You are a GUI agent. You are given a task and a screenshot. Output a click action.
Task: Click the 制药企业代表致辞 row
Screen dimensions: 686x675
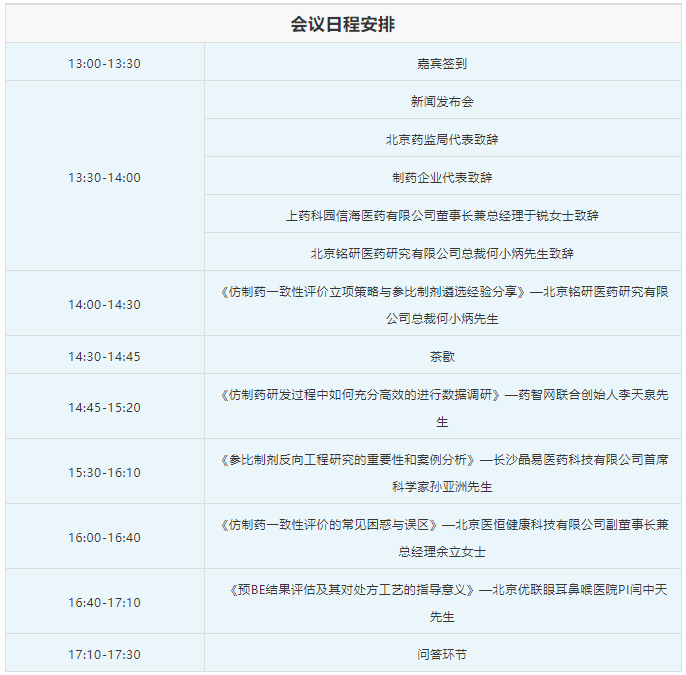click(x=442, y=177)
